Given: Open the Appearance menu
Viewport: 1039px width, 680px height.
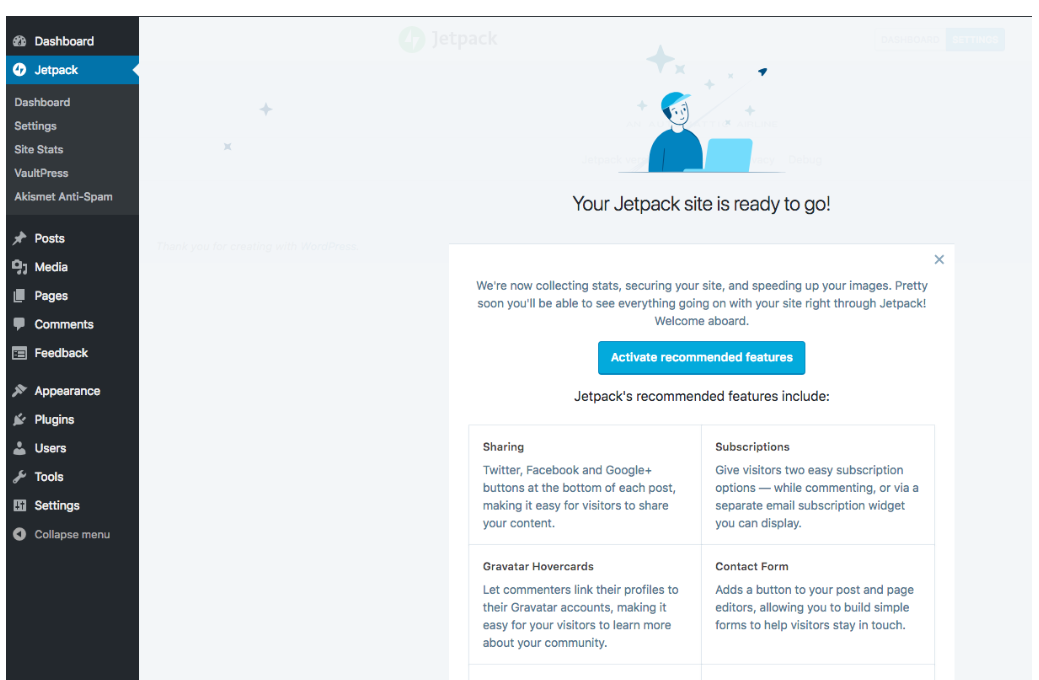Looking at the screenshot, I should point(68,391).
